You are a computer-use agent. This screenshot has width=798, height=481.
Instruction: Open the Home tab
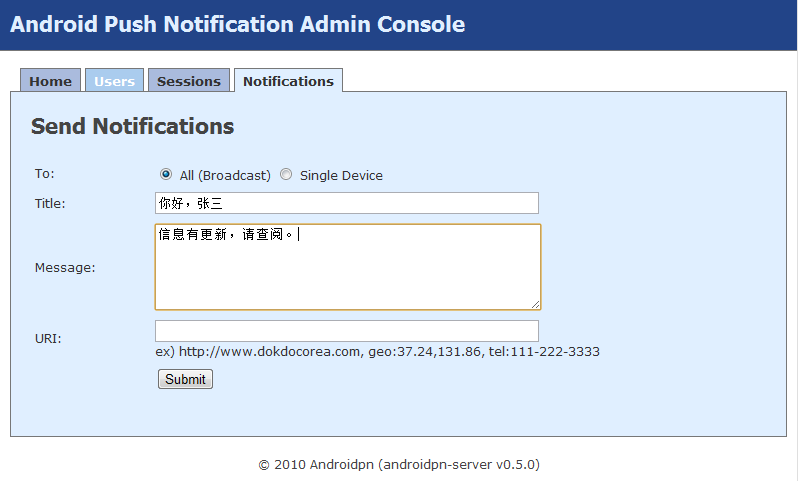(x=50, y=81)
